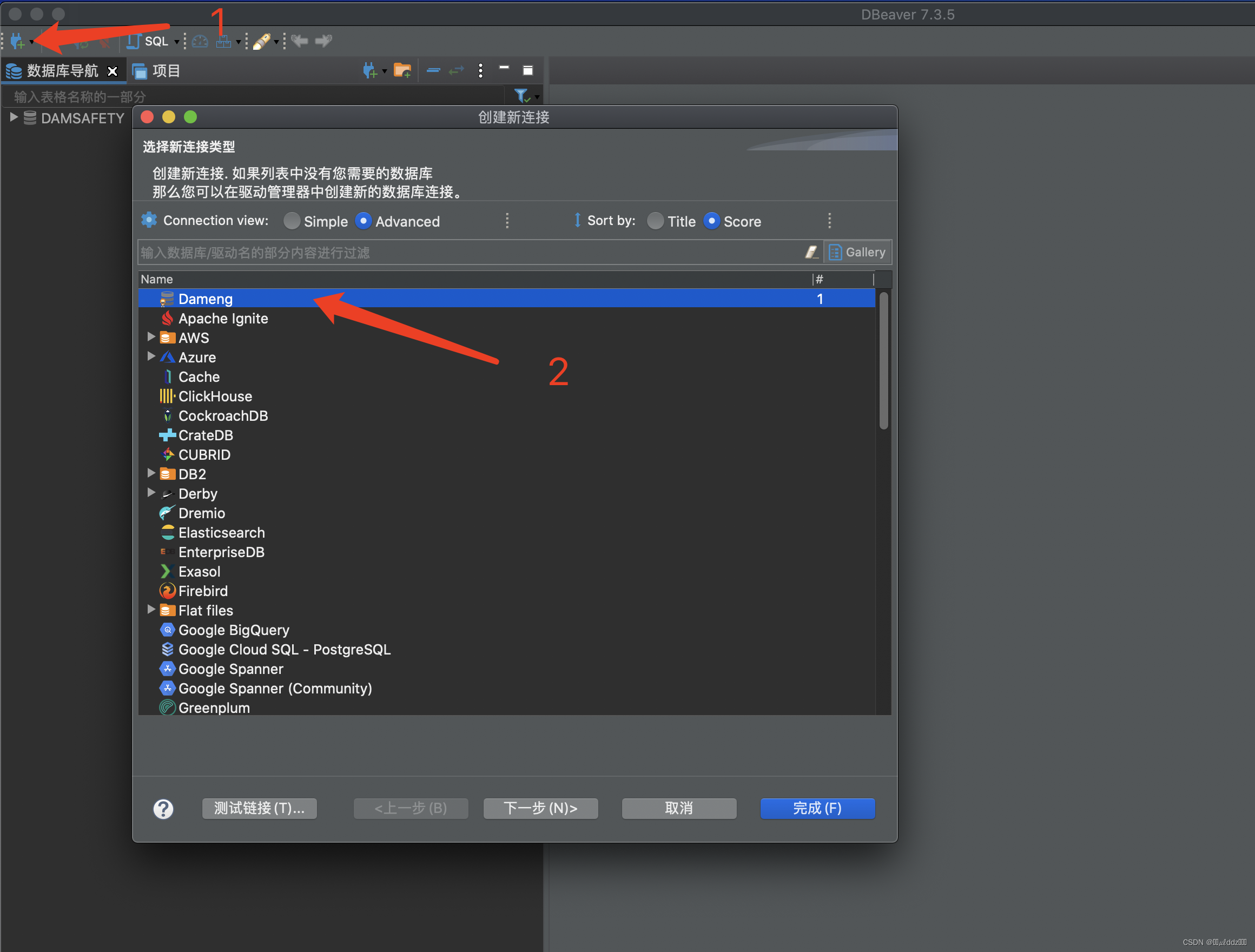Open the transaction mode dropdown arrow

[239, 42]
